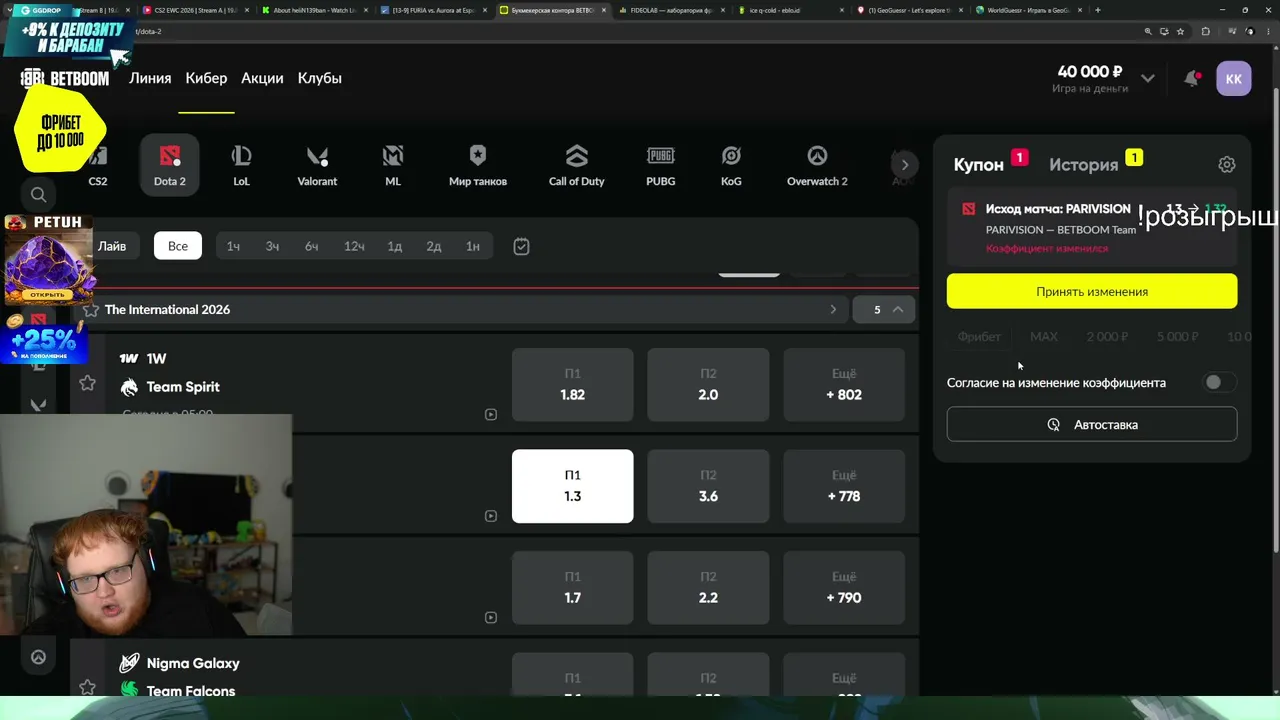
Task: Open coupon settings gear
Action: click(1227, 165)
